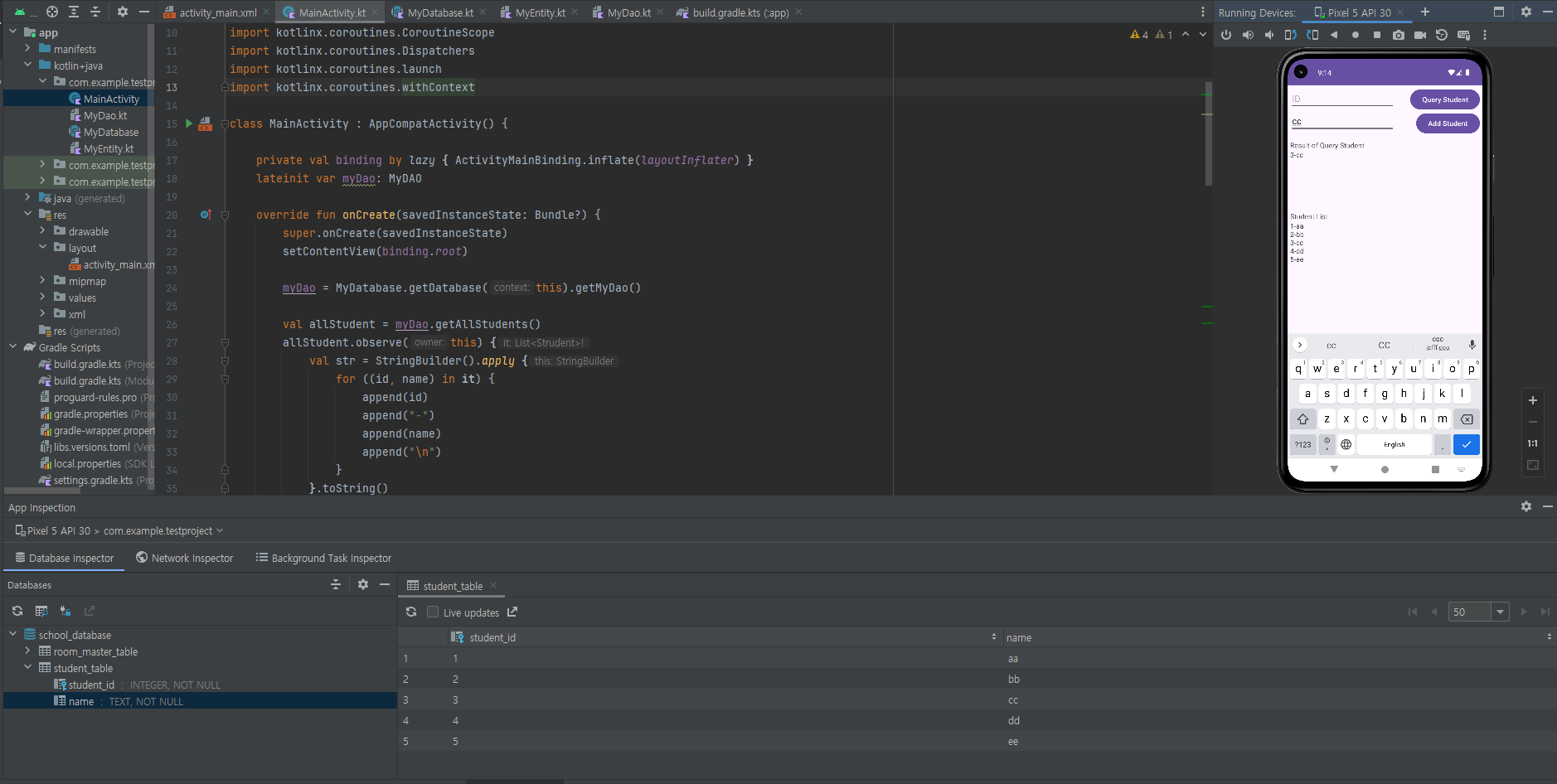Refresh the student_table data
The width and height of the screenshot is (1557, 784).
(411, 612)
